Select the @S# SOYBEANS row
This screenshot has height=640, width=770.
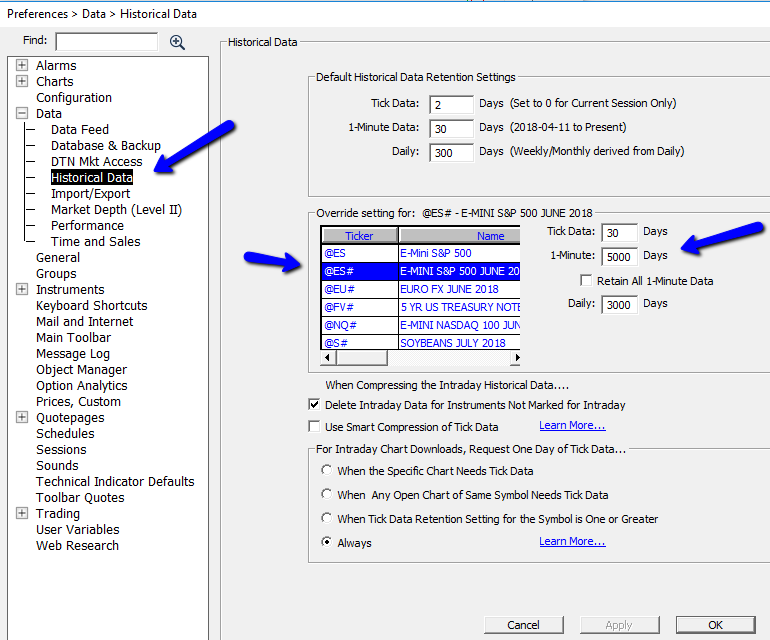420,342
